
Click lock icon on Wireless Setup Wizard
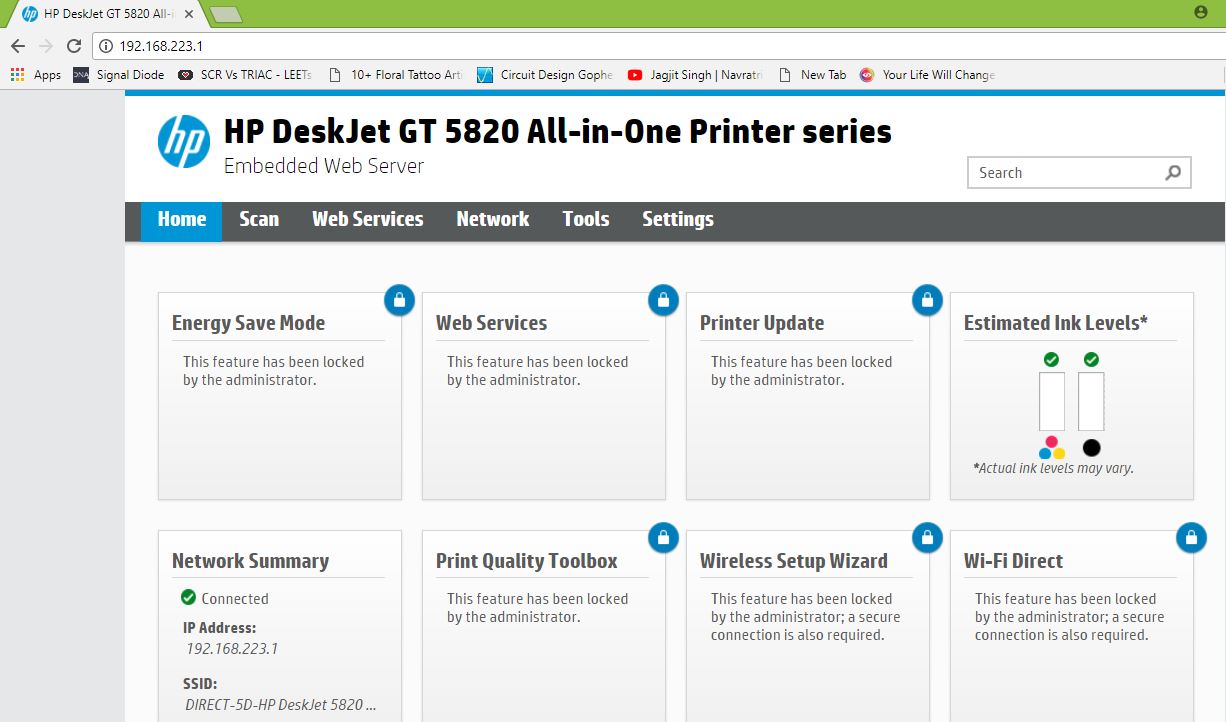pos(927,538)
